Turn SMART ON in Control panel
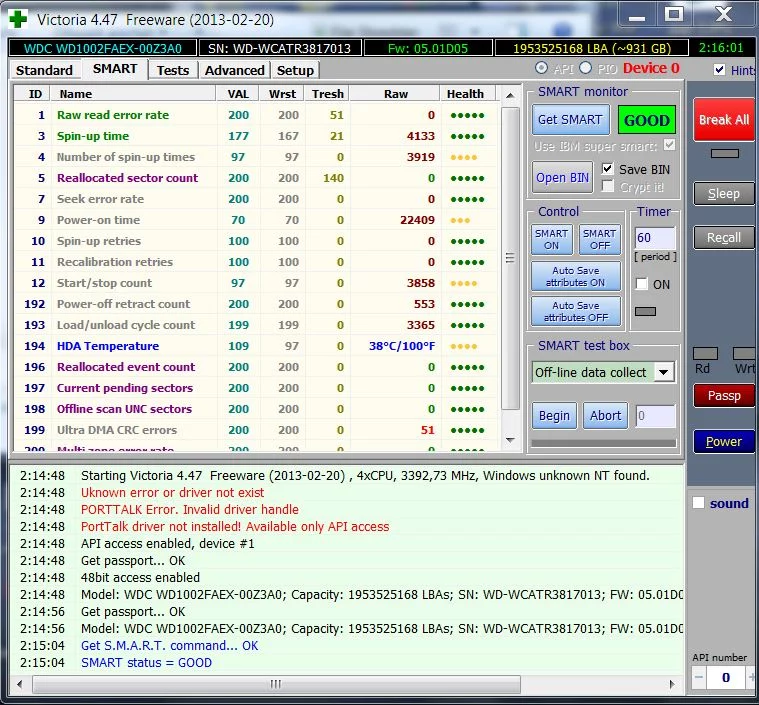Viewport: 759px width, 705px height. tap(551, 239)
